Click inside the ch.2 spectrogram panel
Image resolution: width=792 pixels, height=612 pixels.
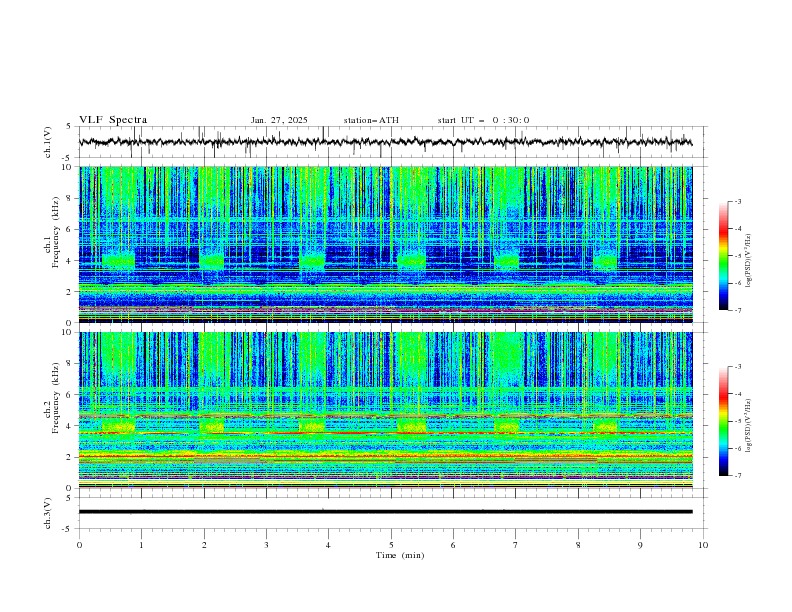pos(385,410)
